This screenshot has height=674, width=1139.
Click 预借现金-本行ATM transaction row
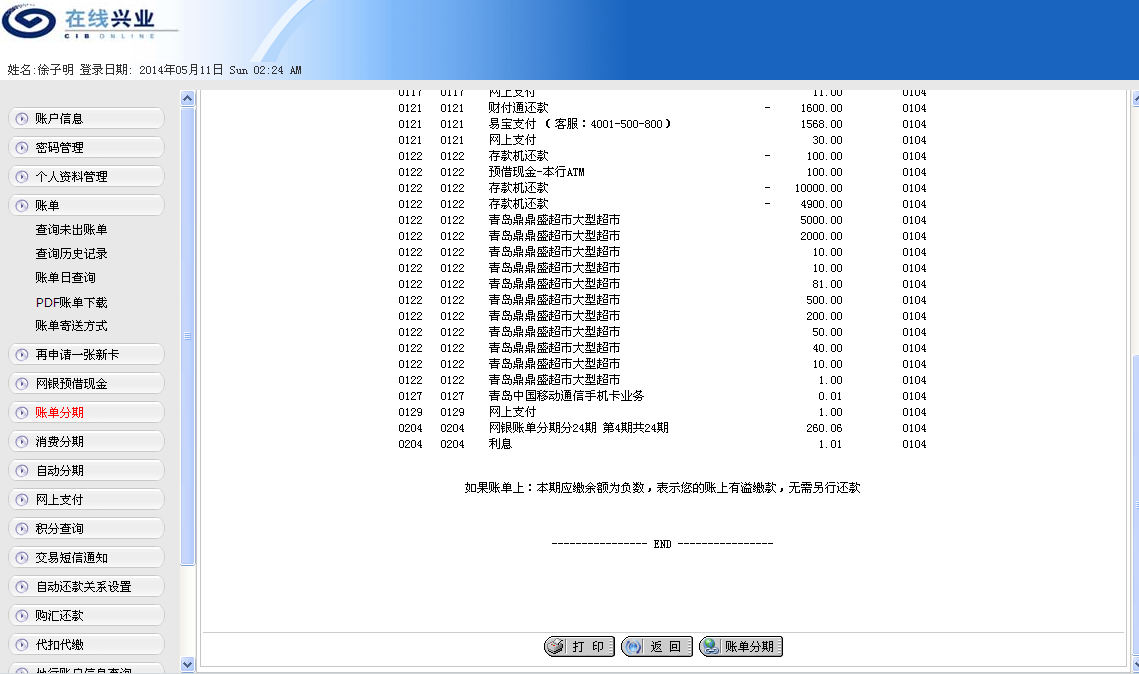(x=662, y=172)
